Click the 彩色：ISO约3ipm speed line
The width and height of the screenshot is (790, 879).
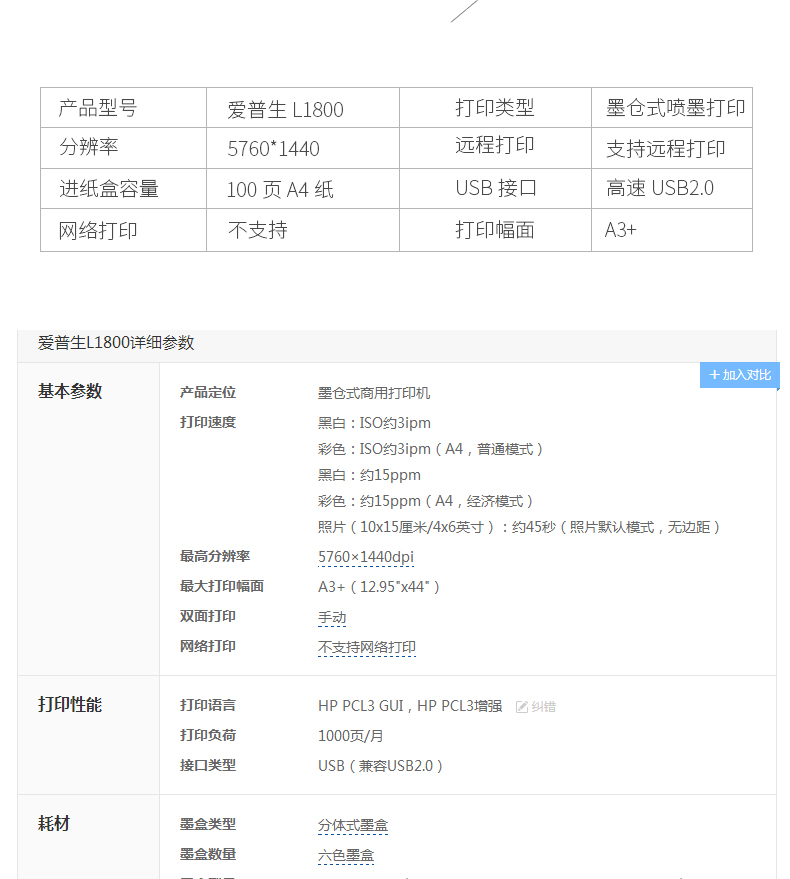pyautogui.click(x=431, y=450)
